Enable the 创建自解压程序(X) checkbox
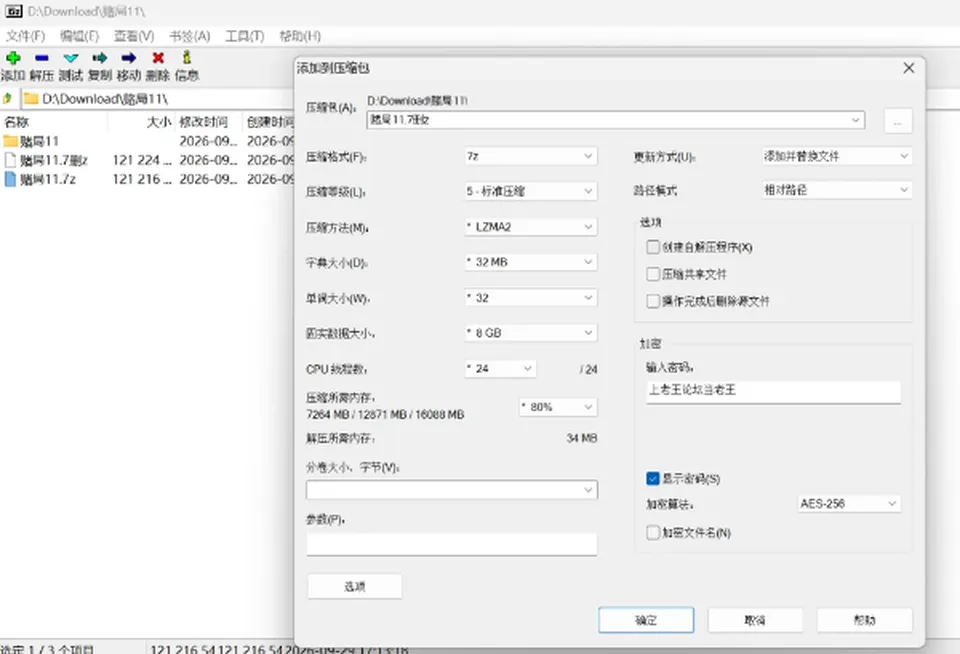Viewport: 960px width, 654px height. tap(653, 247)
